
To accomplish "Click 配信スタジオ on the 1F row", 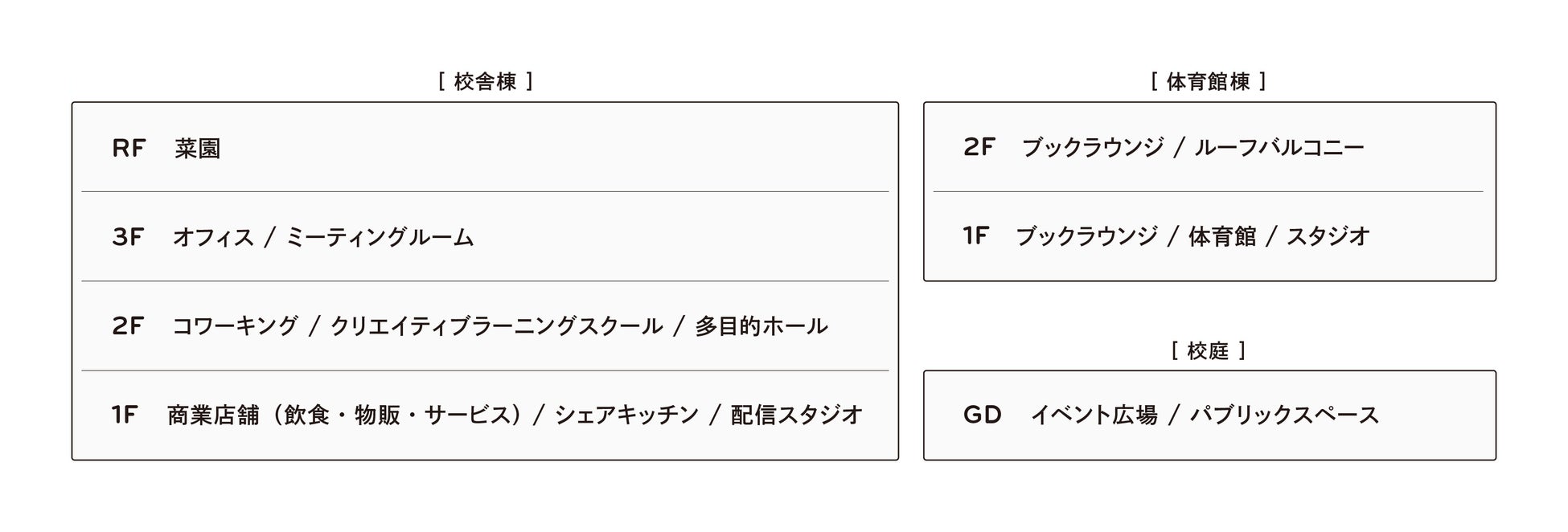I will point(796,415).
